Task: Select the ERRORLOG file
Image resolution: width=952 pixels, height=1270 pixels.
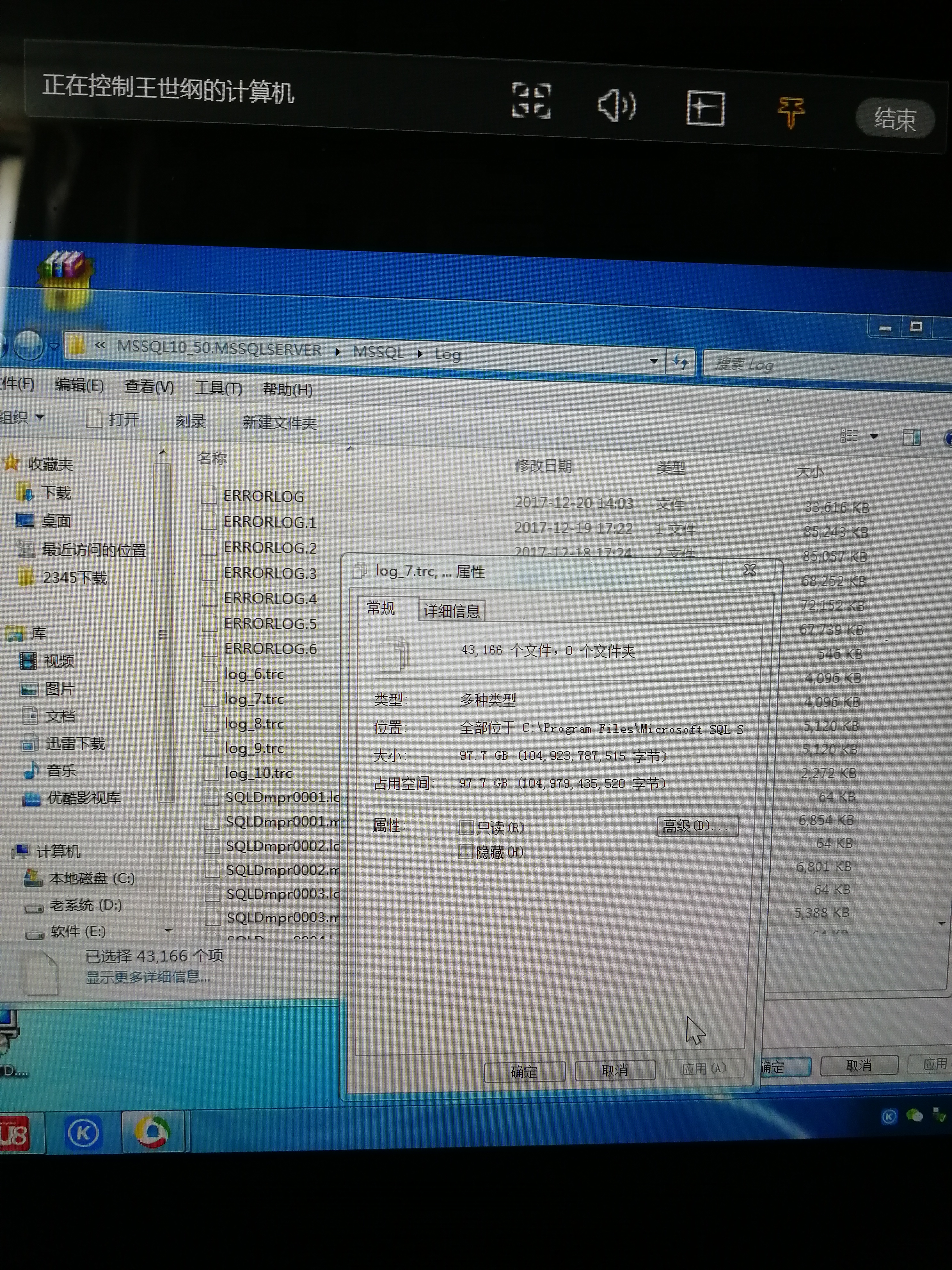Action: (263, 496)
